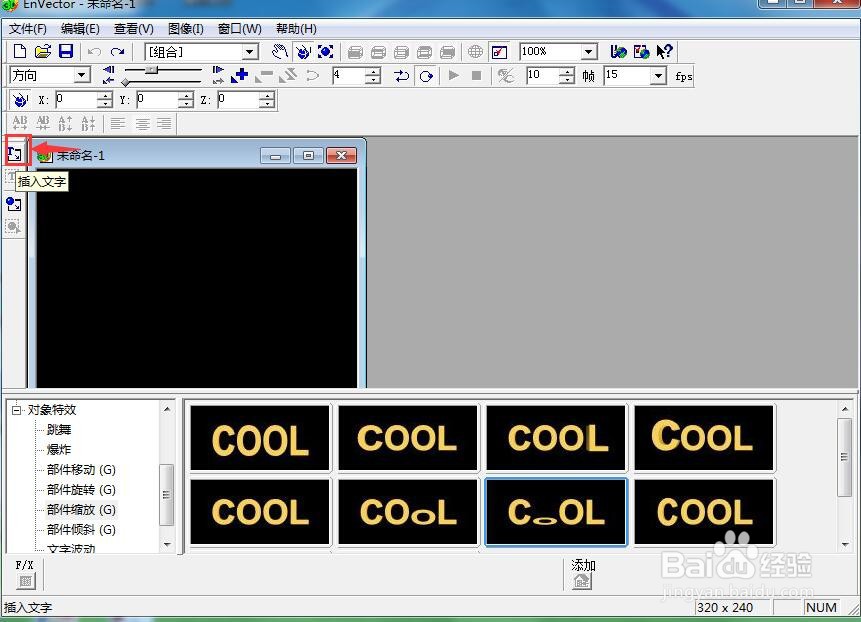Viewport: 861px width, 622px height.
Task: Click the add keyframe plus icon
Action: (x=239, y=75)
